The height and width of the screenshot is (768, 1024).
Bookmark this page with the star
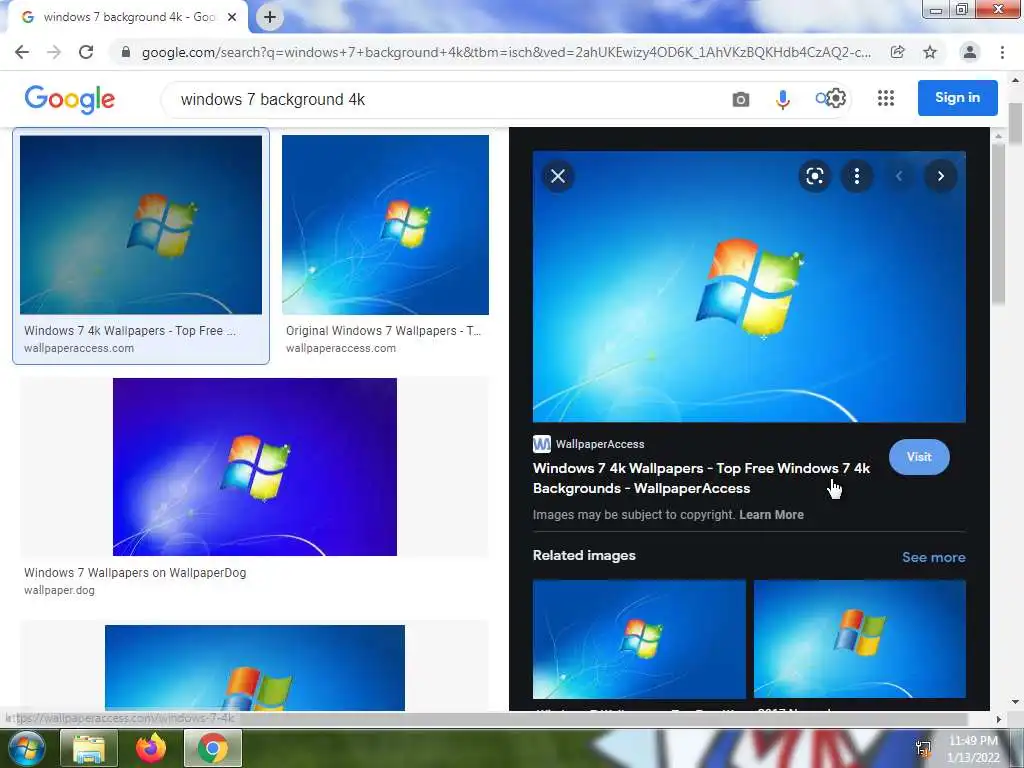930,52
